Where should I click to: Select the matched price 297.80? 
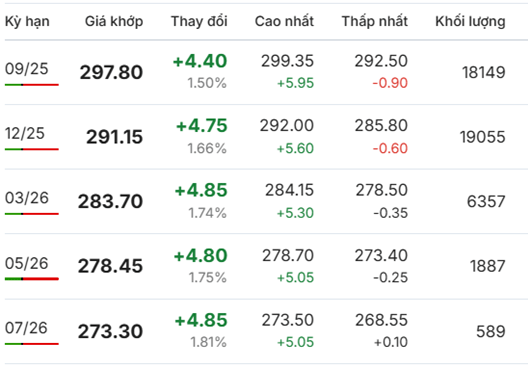[x=111, y=72]
